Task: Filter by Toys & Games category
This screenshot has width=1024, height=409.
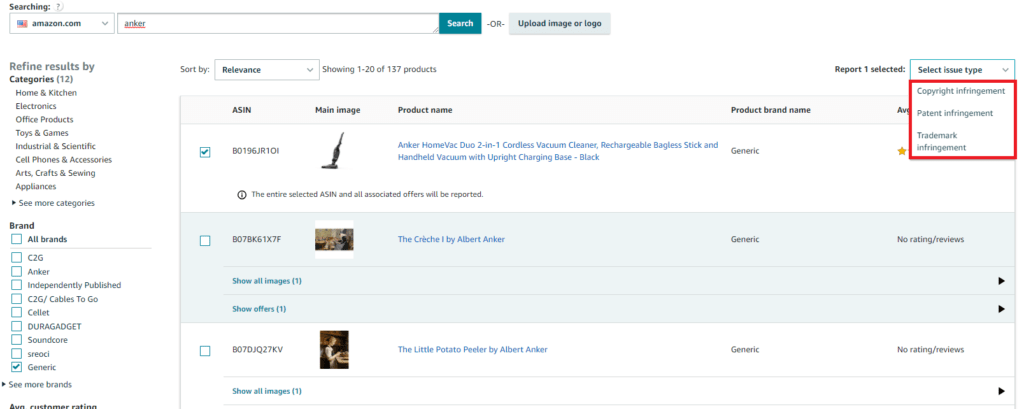Action: click(42, 133)
